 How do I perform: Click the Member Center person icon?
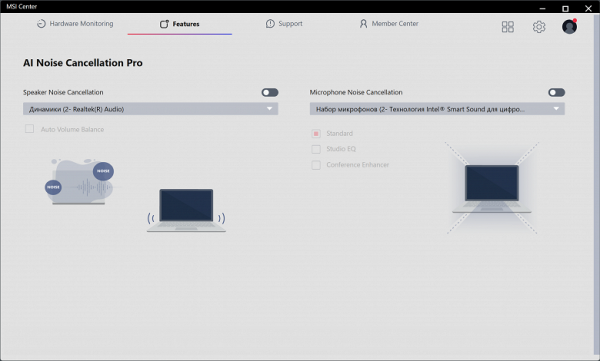pos(363,24)
